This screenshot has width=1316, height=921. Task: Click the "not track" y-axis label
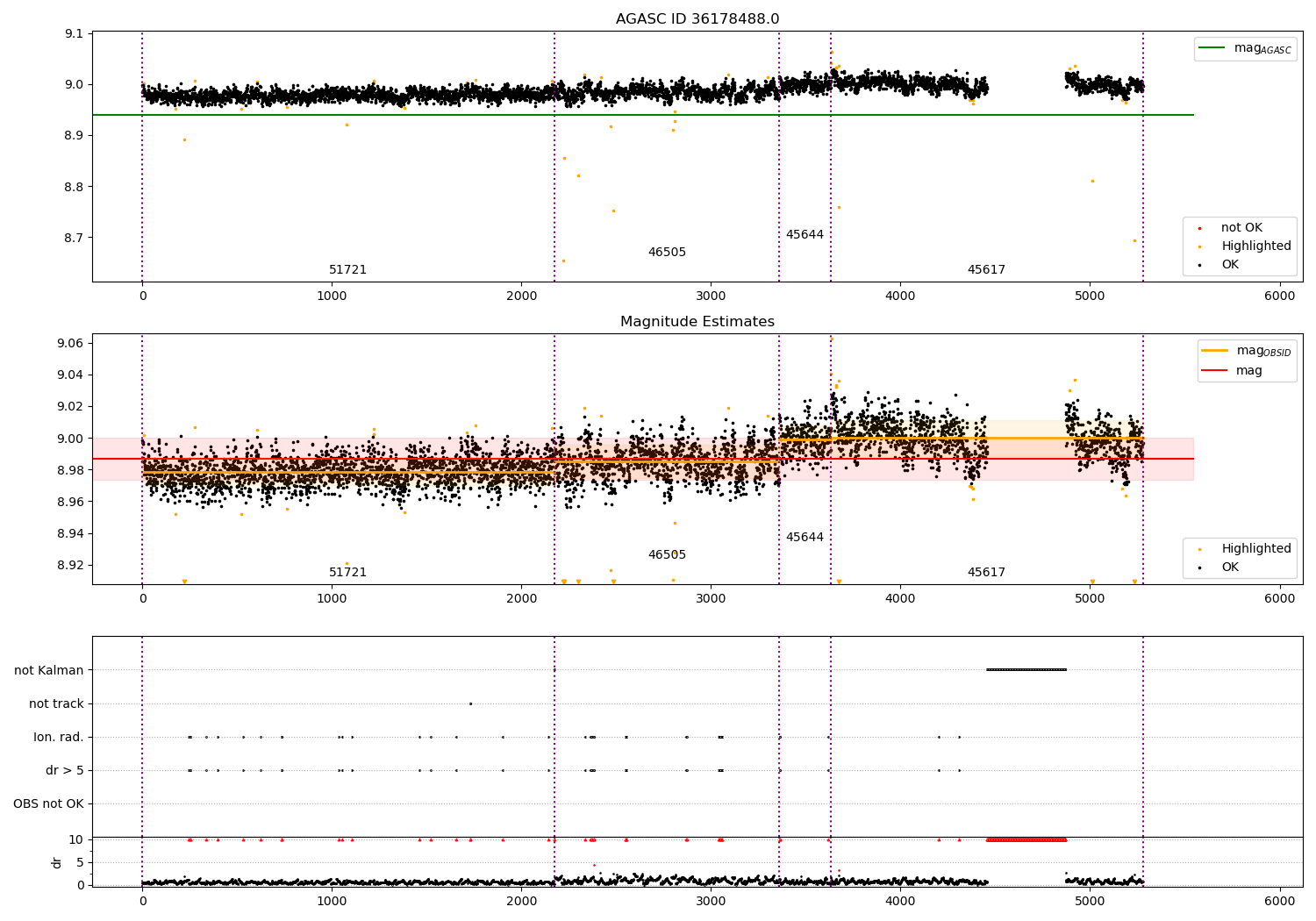[x=56, y=704]
